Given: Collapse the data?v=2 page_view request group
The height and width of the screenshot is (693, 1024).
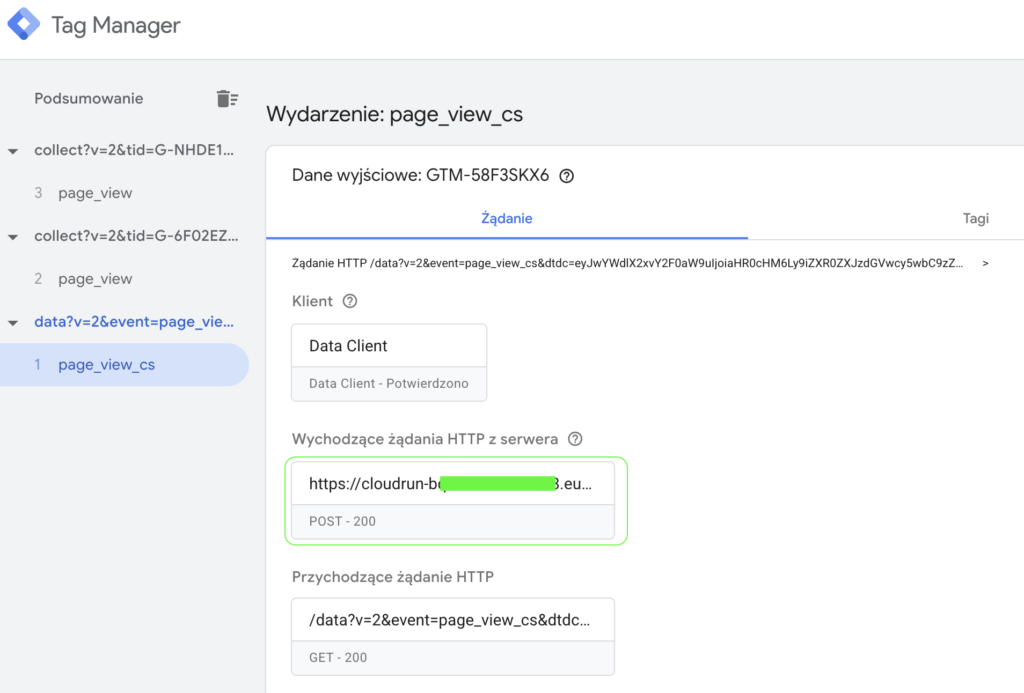Looking at the screenshot, I should pos(13,323).
